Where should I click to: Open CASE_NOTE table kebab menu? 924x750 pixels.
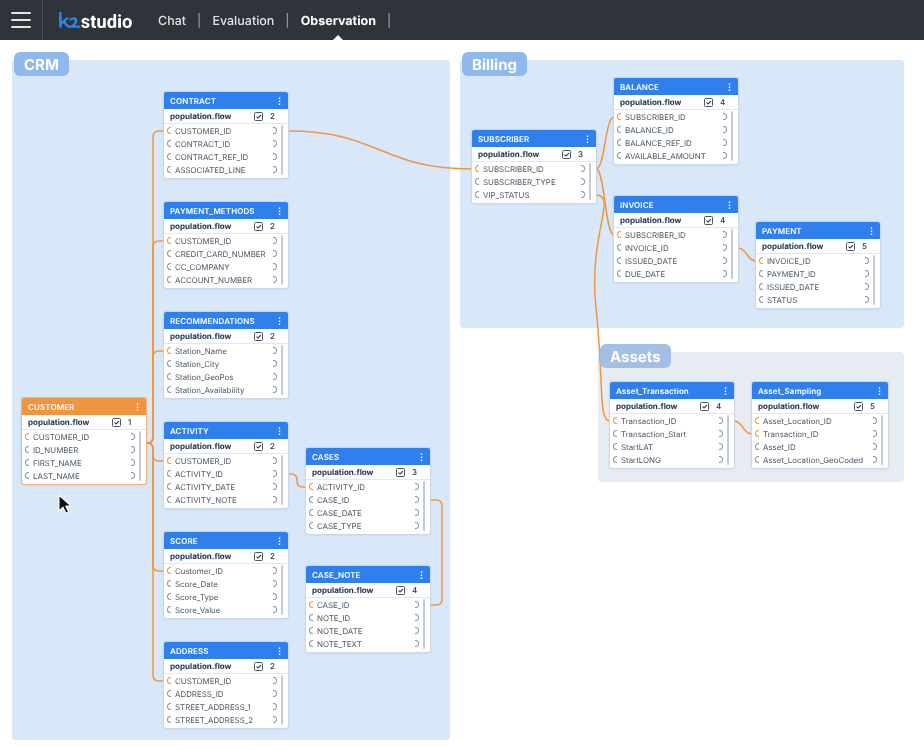click(421, 575)
